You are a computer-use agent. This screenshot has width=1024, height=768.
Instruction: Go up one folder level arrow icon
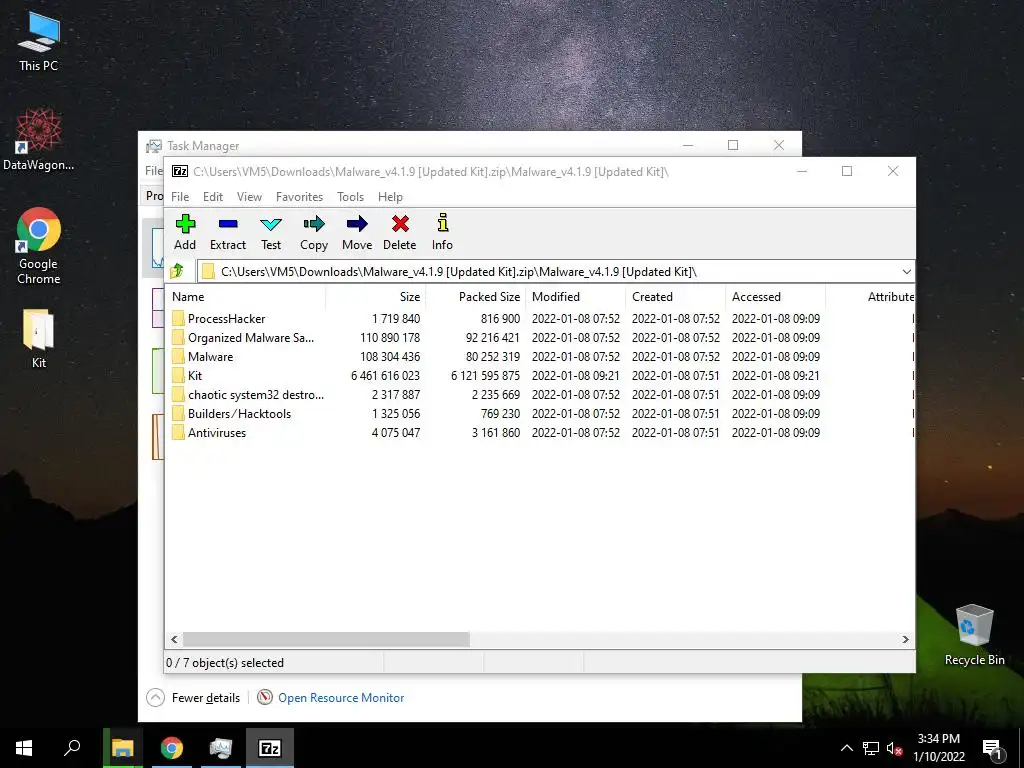(x=177, y=271)
